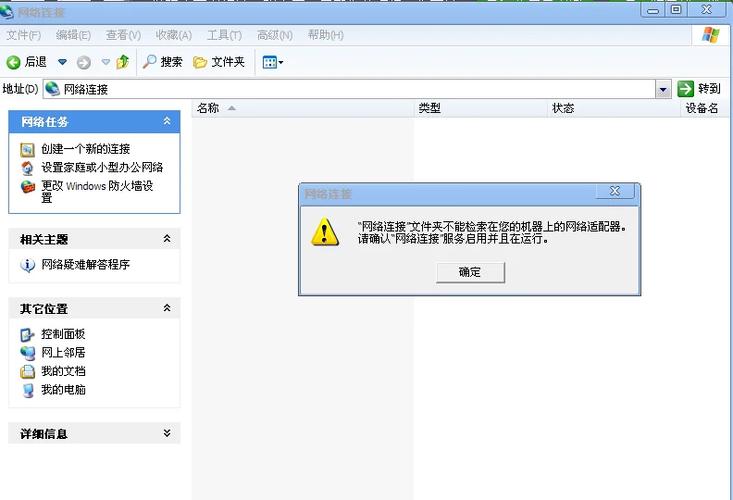Close the 网络连接 error dialog
Viewport: 733px width, 500px height.
coord(615,191)
